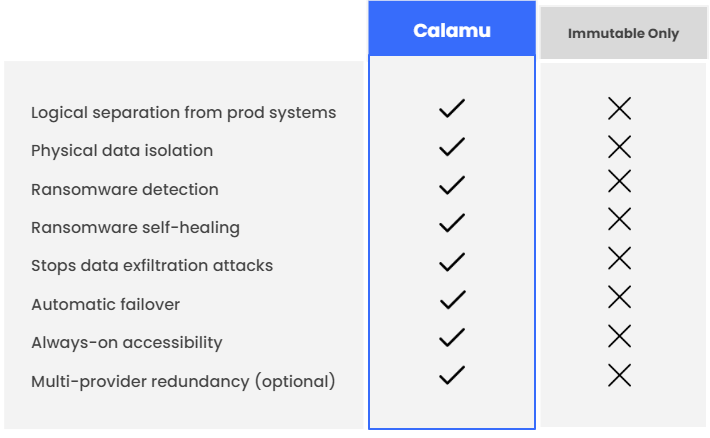Click Calamu checkmark for Logical separation row
Screen dimensions: 710x438
click(452, 109)
